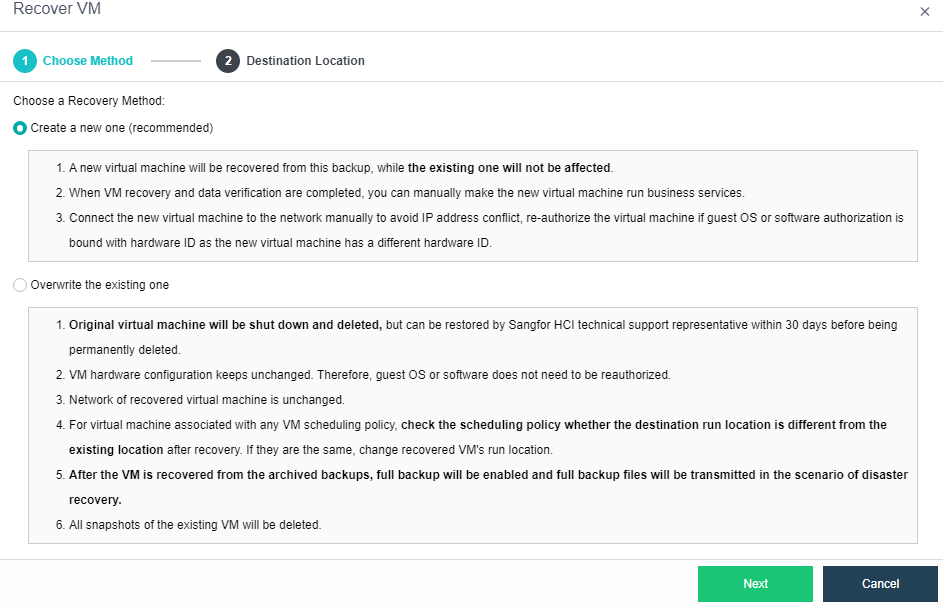Click bold text "the existing one will not be affected"
Image resolution: width=943 pixels, height=606 pixels.
(x=509, y=168)
